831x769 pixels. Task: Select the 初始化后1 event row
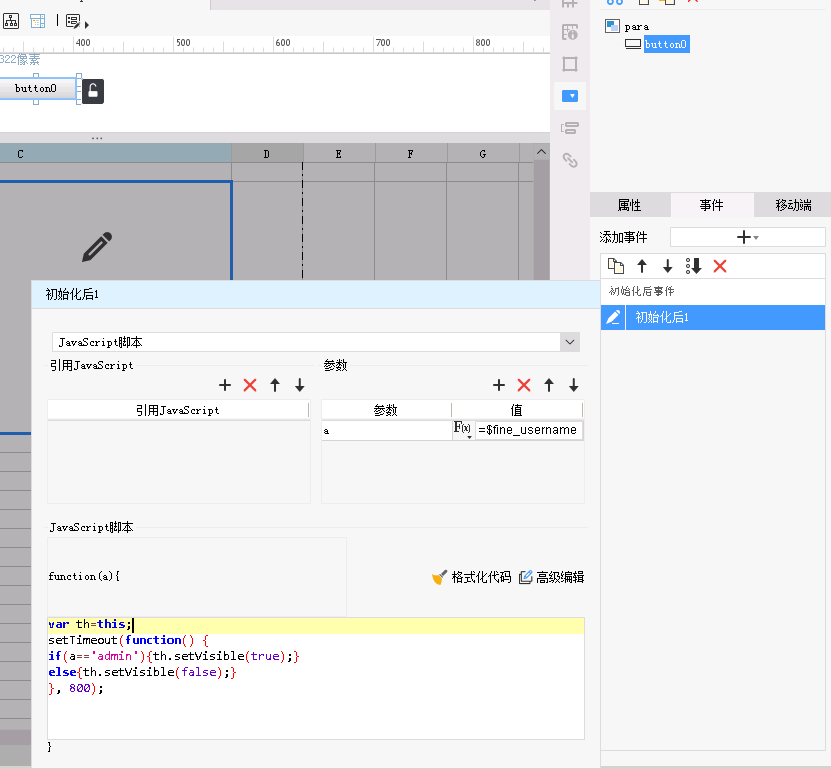pos(713,317)
